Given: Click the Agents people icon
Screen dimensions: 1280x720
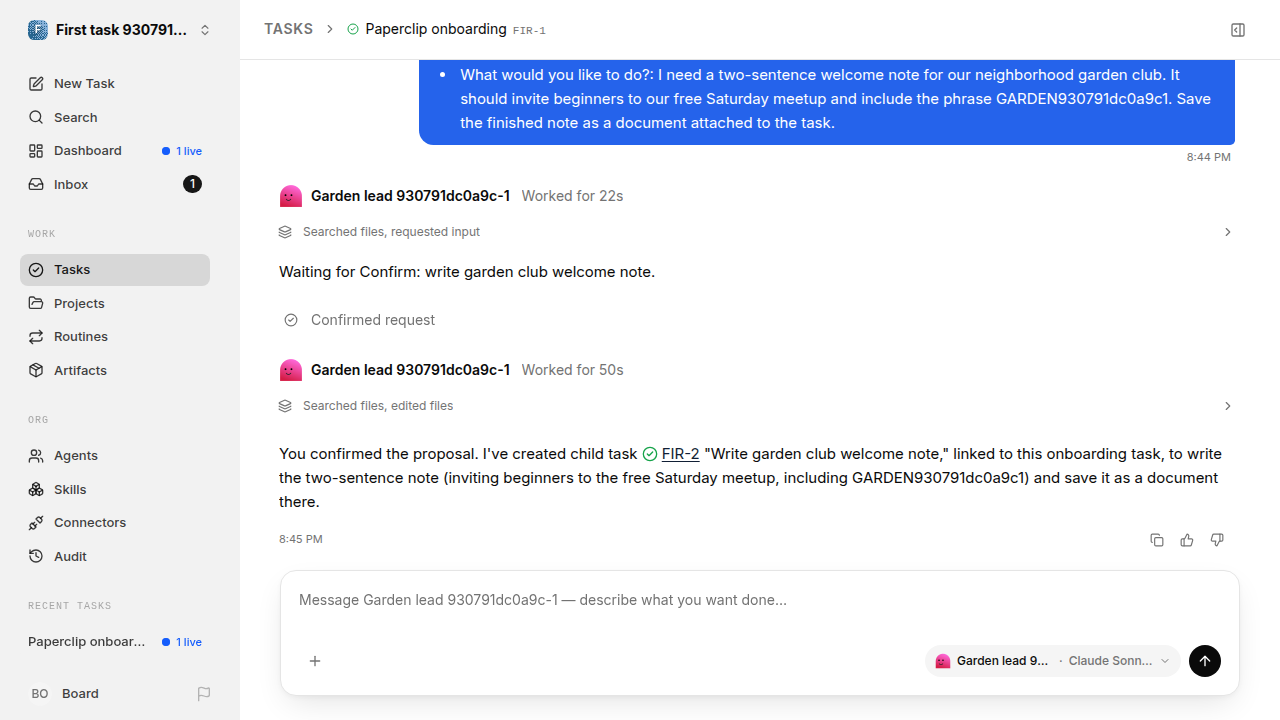Looking at the screenshot, I should [36, 455].
